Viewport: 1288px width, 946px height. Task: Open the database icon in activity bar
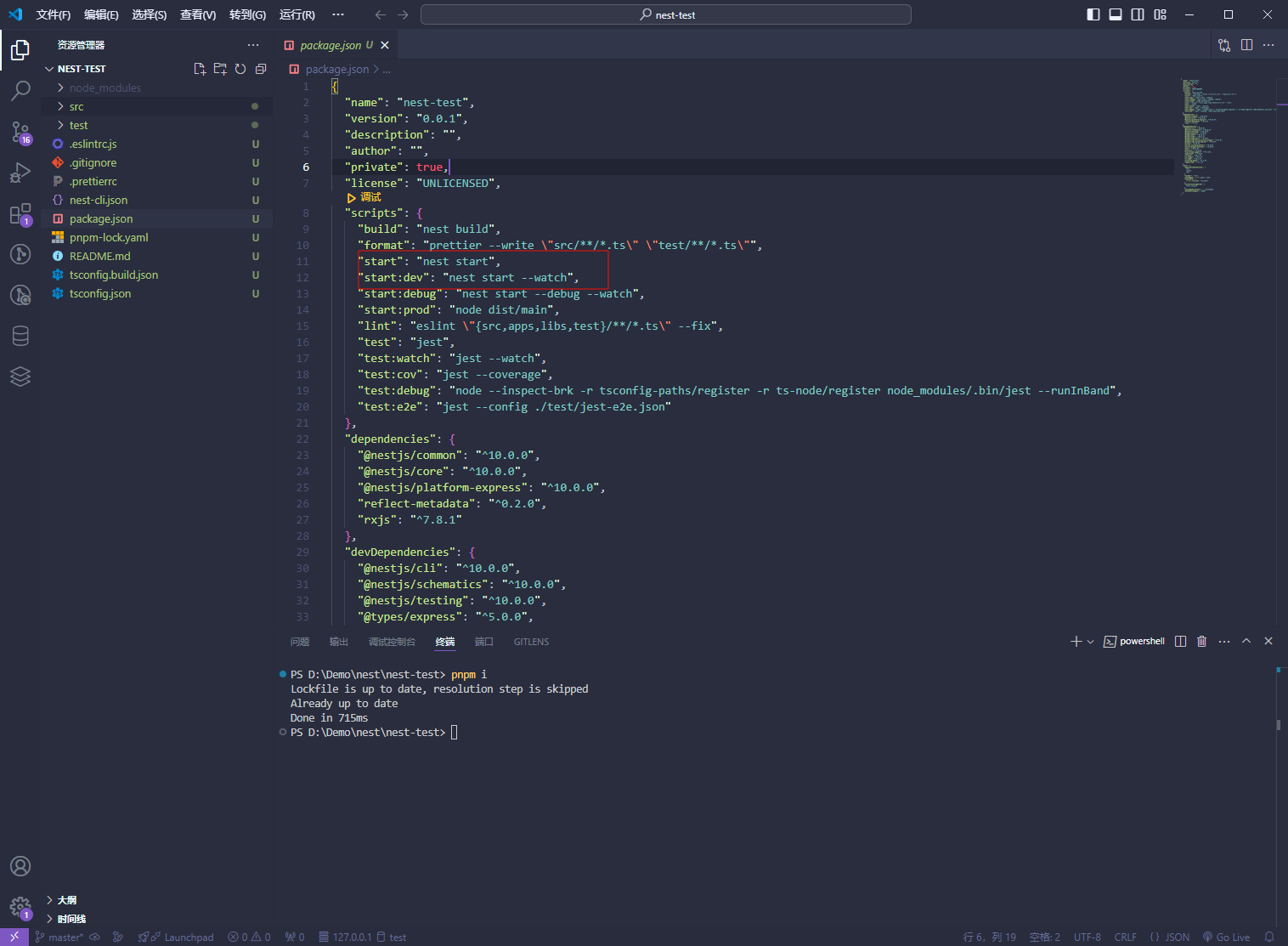coord(20,336)
